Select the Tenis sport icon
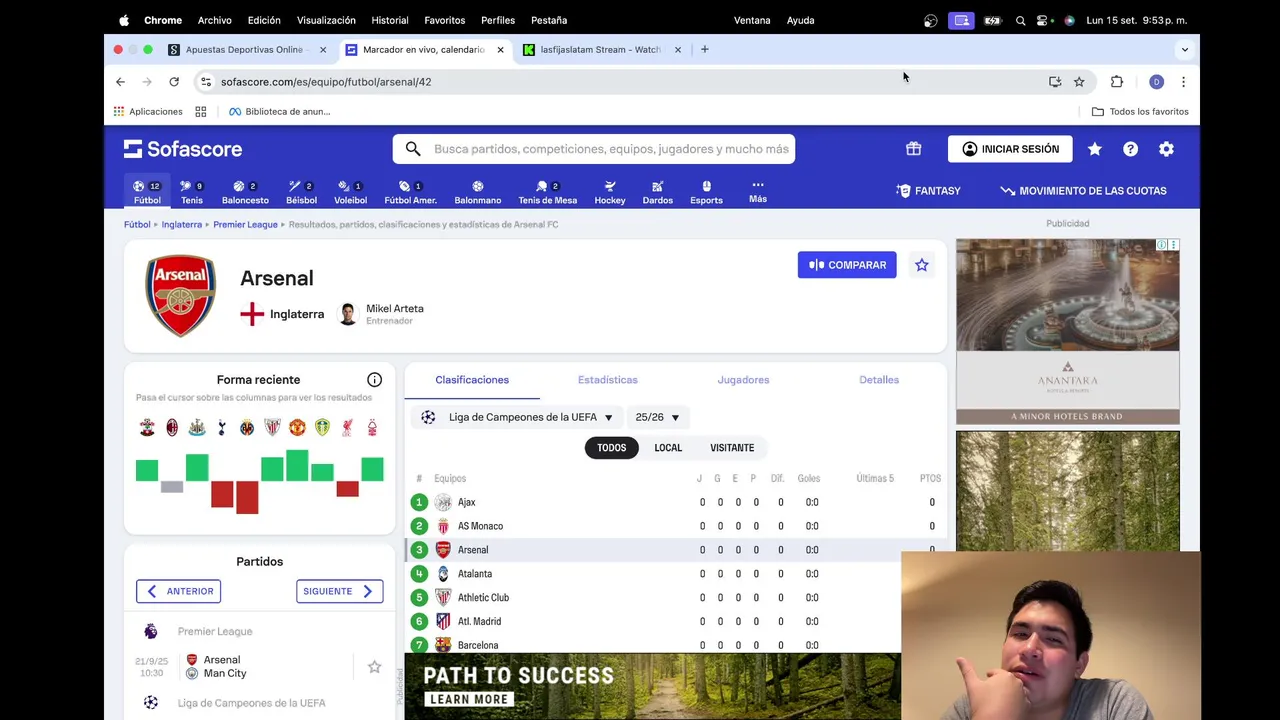Image resolution: width=1280 pixels, height=720 pixels. click(191, 192)
